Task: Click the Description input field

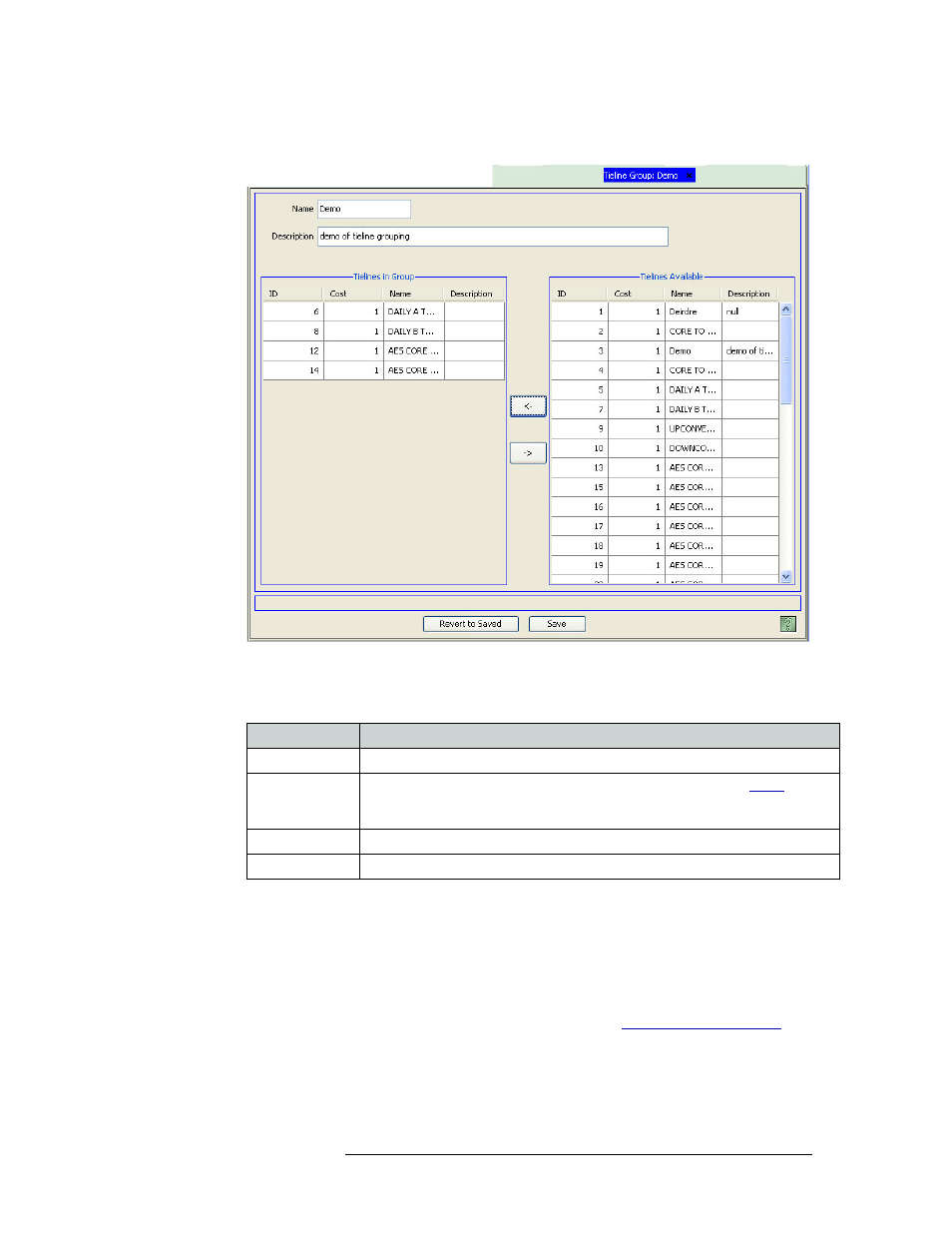Action: [492, 237]
